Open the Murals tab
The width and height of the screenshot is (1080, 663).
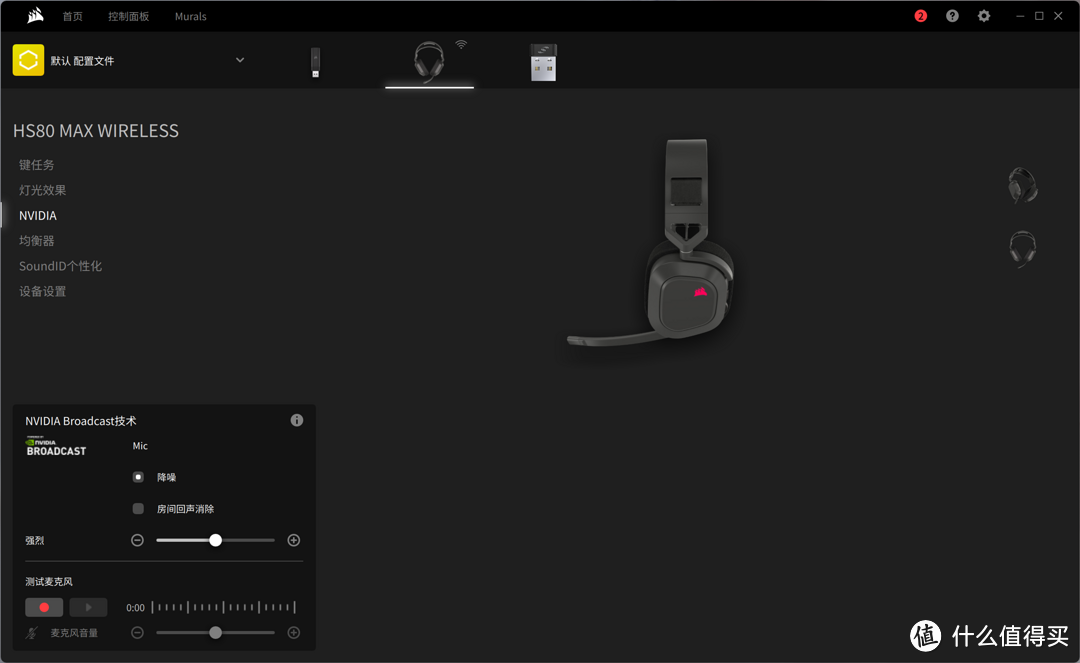tap(191, 16)
